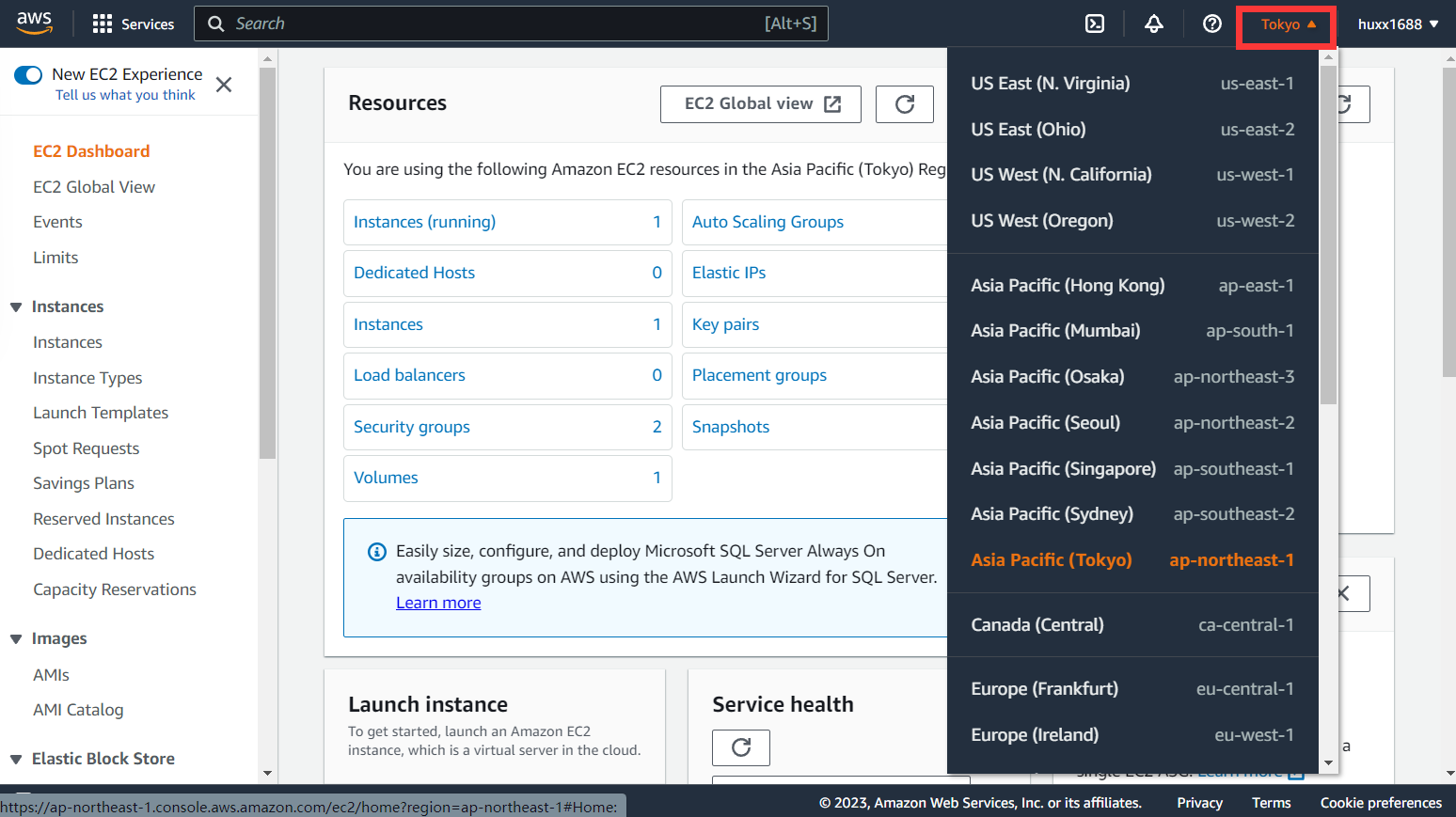Select Europe (Ireland) region

pyautogui.click(x=1132, y=735)
